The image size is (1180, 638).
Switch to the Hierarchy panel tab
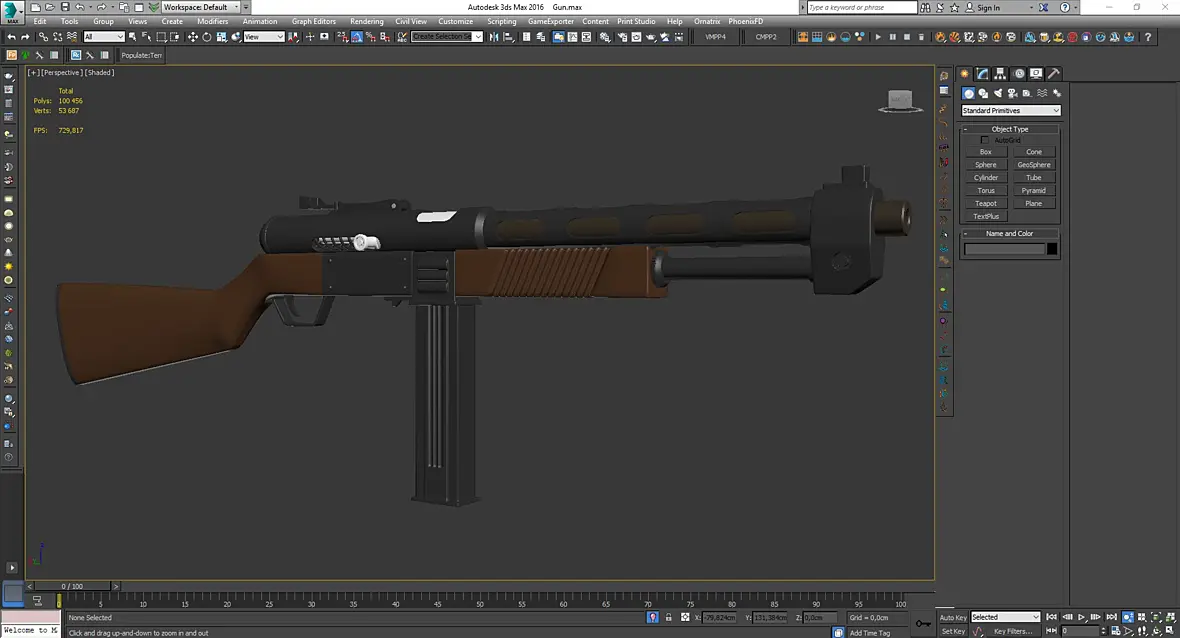(x=1000, y=74)
